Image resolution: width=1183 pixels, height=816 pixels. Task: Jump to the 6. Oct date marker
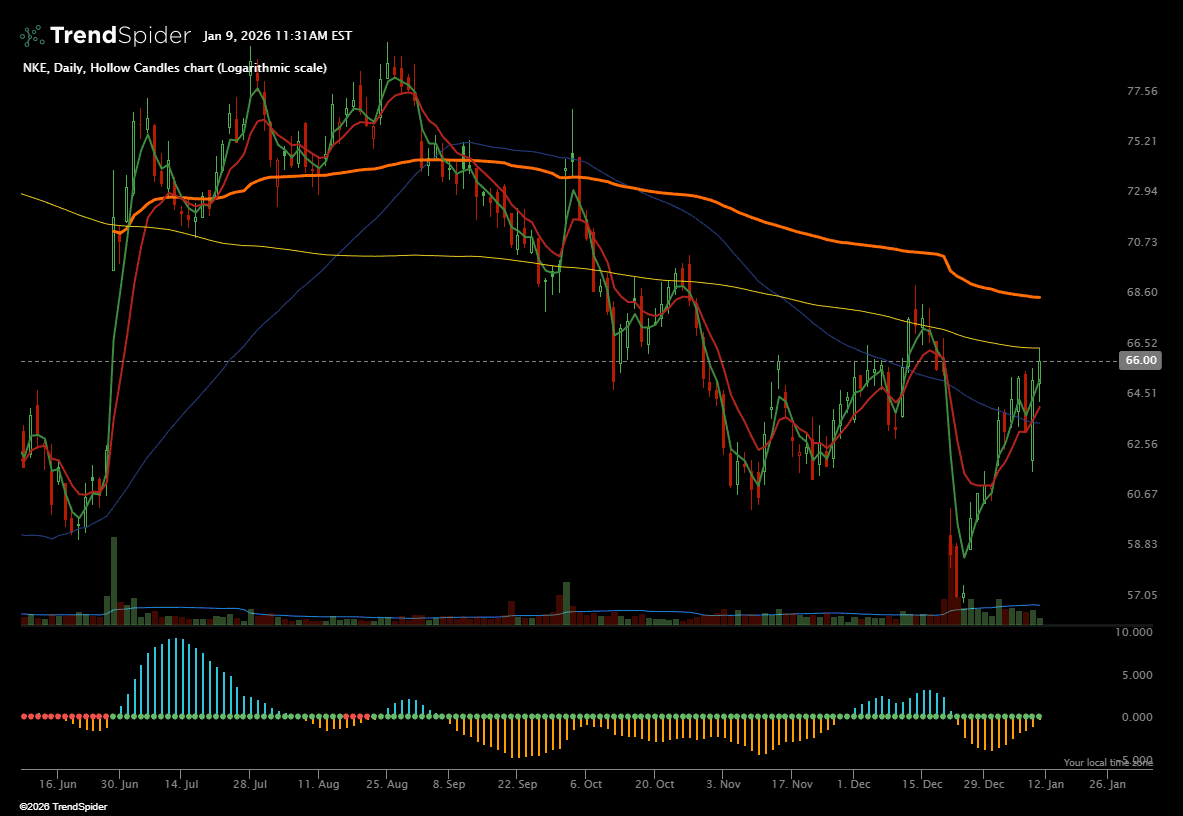coord(585,785)
